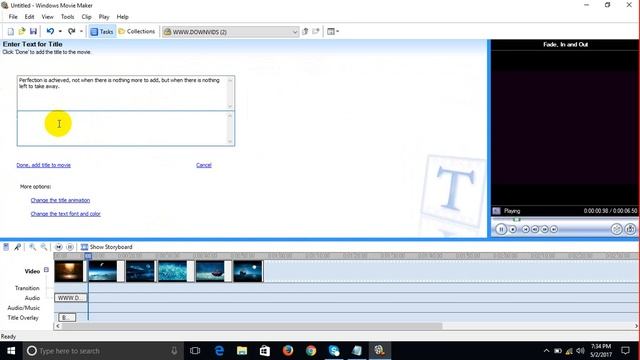Click the Back button in preview controls
This screenshot has width=640, height=360.
click(526, 229)
